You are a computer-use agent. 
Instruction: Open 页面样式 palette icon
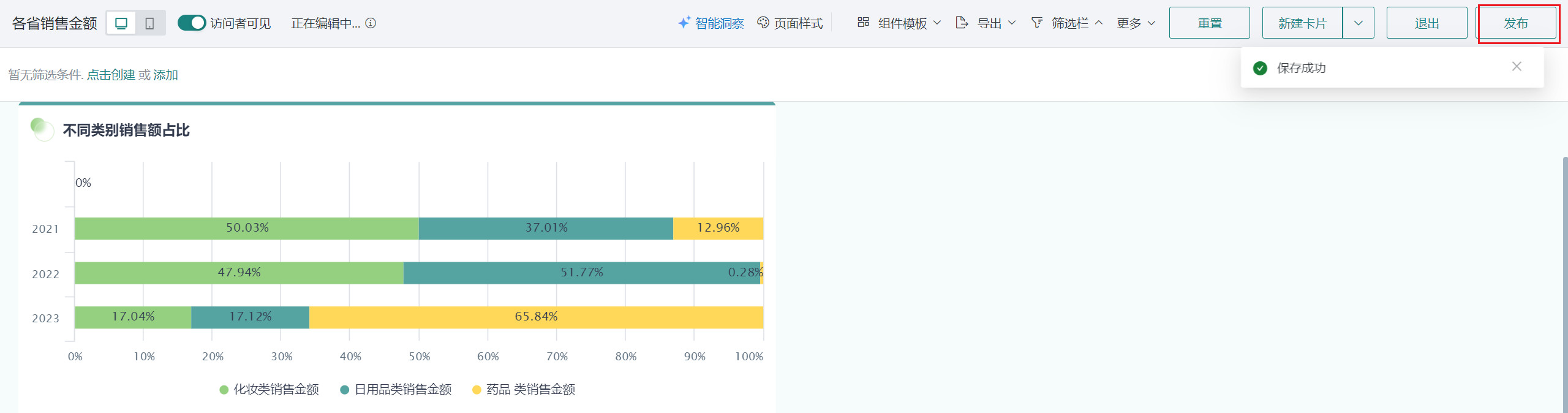click(x=763, y=23)
